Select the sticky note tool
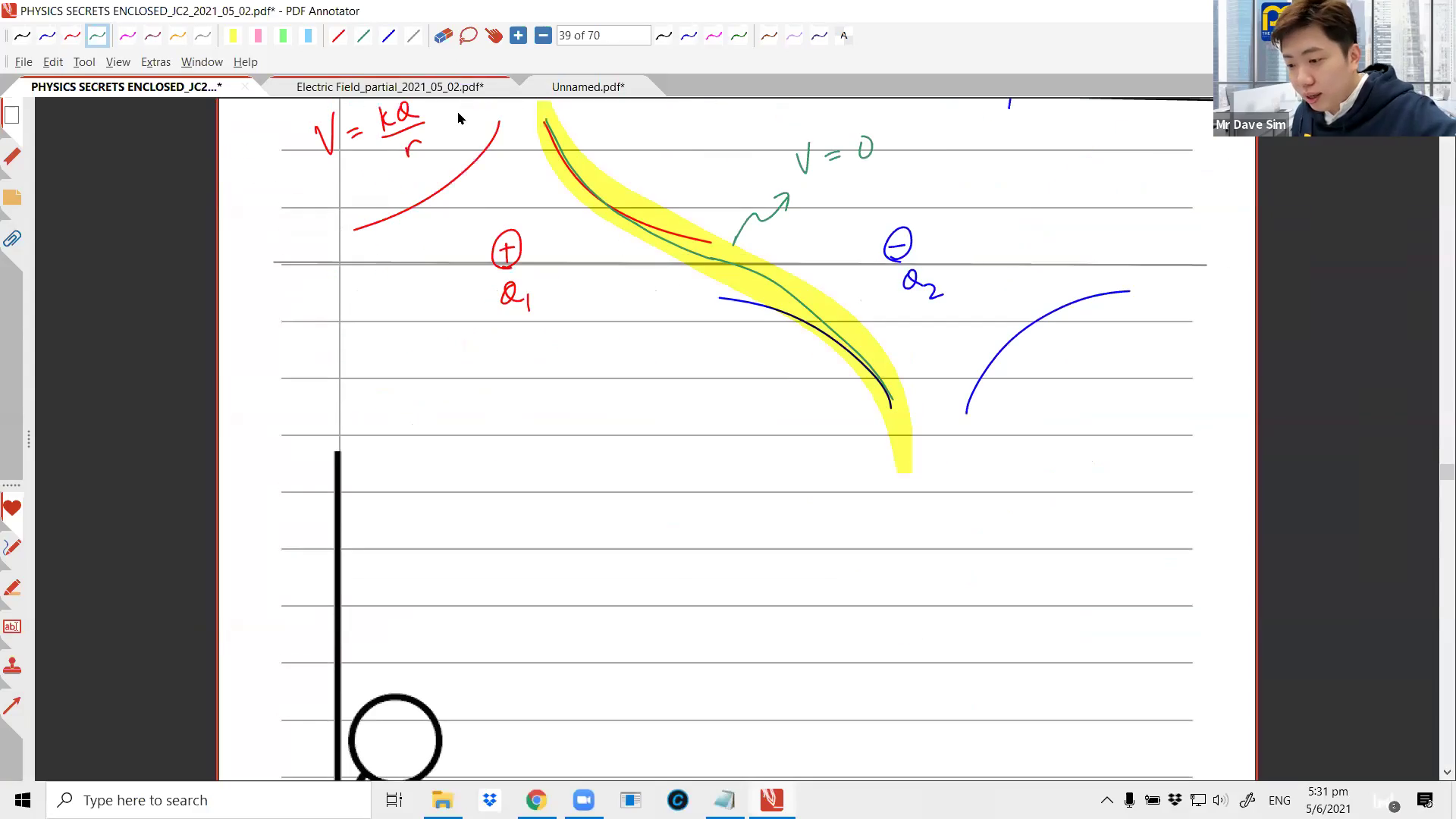The height and width of the screenshot is (819, 1456). click(x=12, y=197)
